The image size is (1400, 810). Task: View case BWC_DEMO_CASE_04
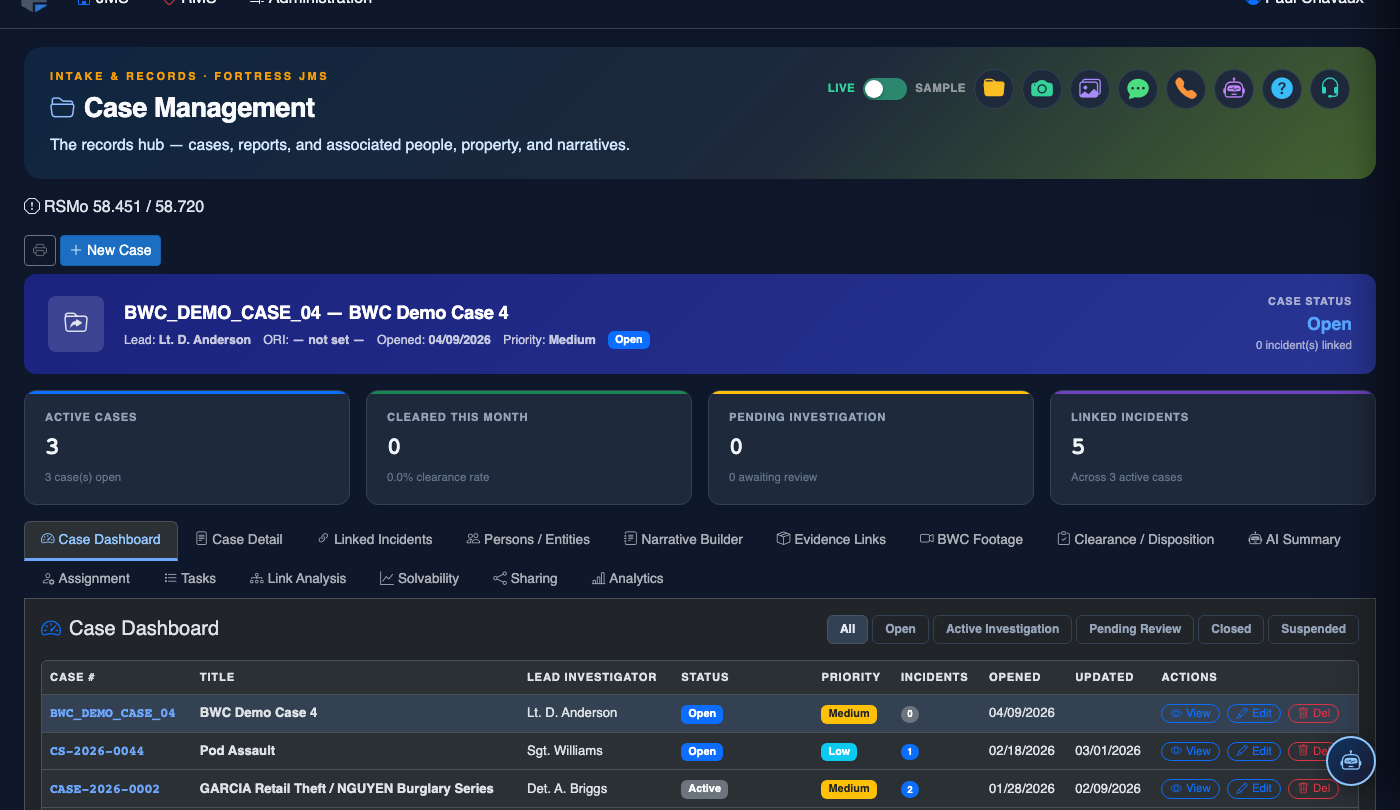(1190, 713)
